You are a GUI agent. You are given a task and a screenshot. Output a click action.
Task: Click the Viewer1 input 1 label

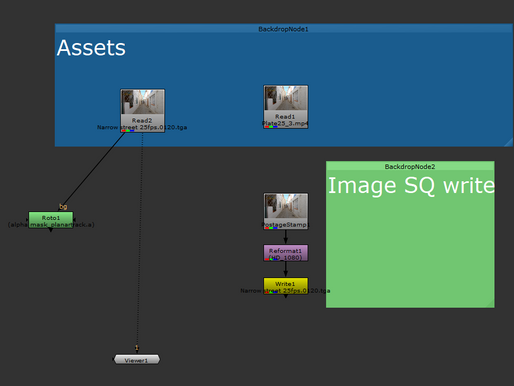click(x=137, y=348)
